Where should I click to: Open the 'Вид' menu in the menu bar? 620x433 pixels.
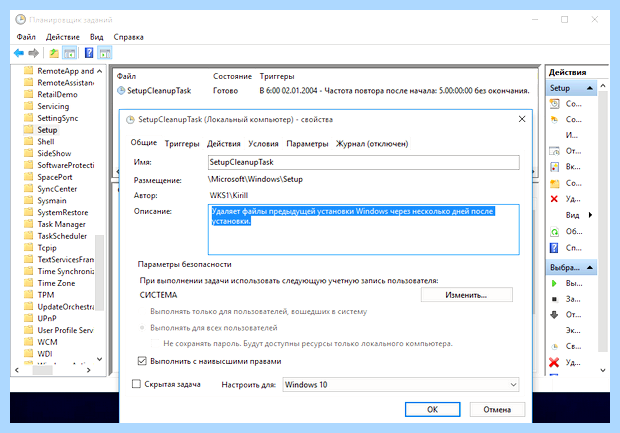pos(96,37)
